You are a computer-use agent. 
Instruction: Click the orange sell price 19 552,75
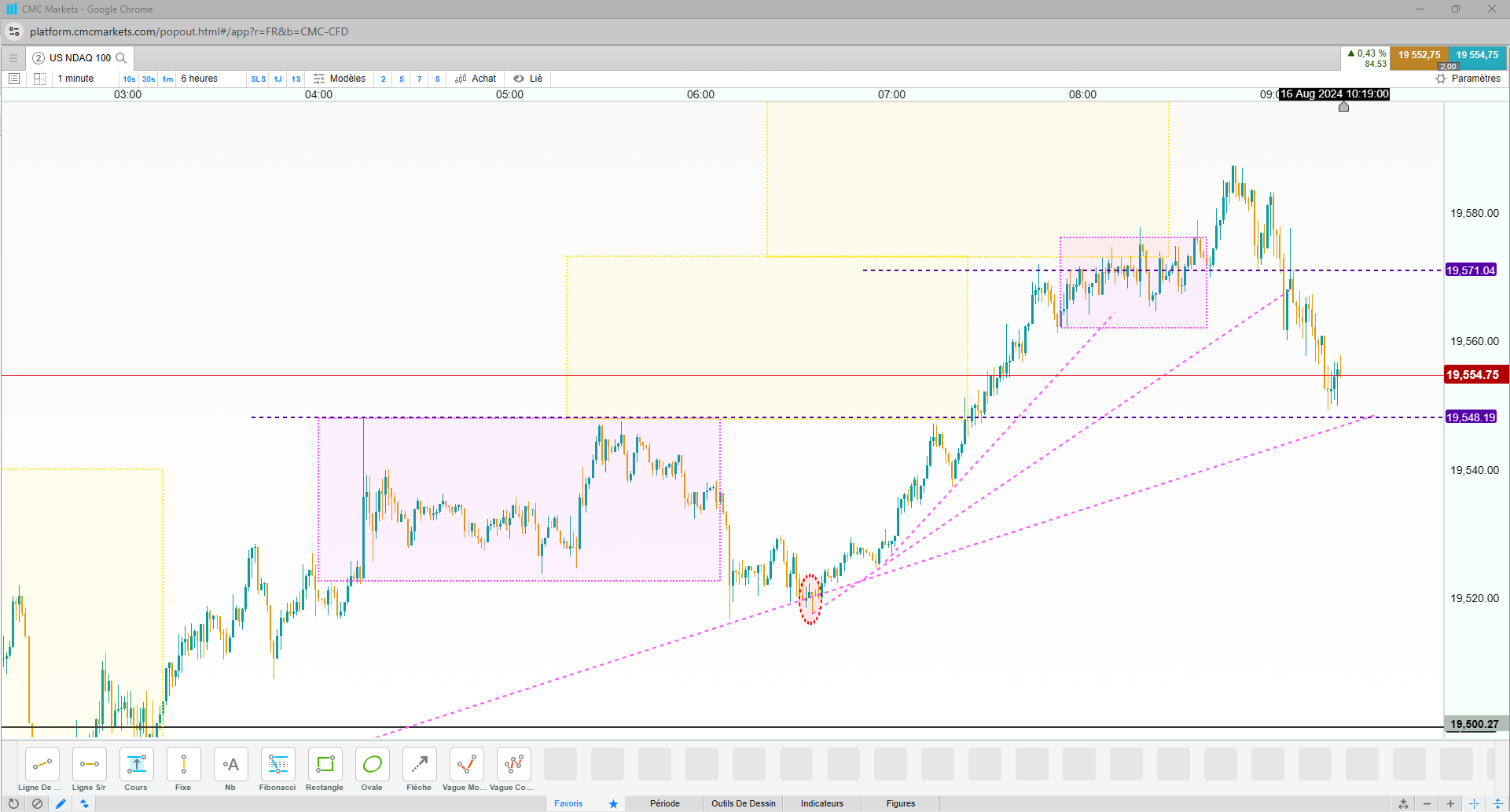click(x=1419, y=56)
